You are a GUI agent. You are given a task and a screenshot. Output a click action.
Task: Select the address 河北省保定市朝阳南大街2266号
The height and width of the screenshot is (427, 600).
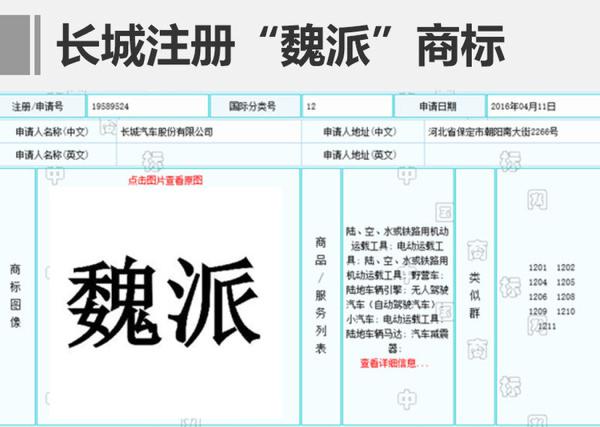coord(493,132)
